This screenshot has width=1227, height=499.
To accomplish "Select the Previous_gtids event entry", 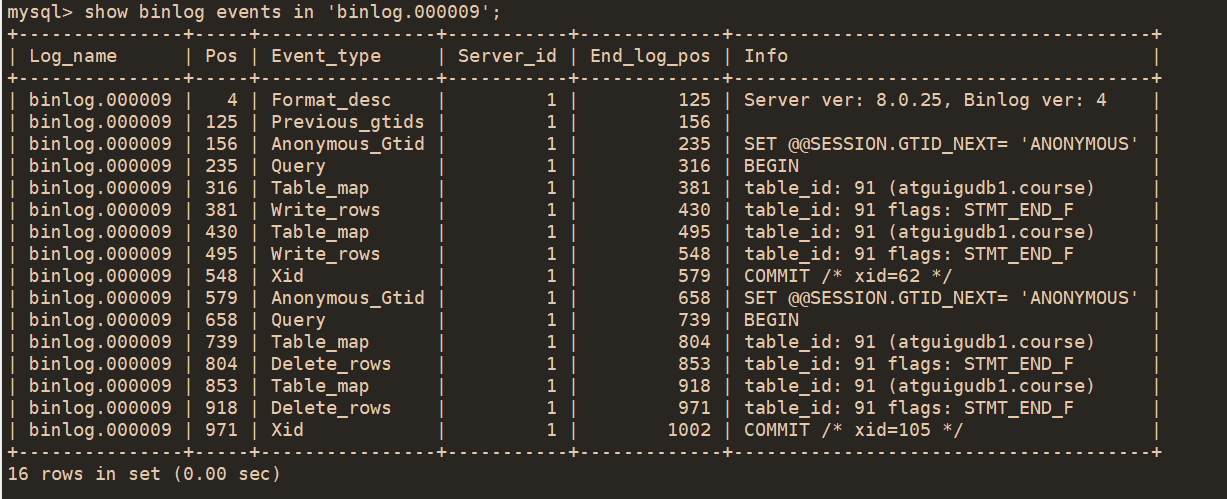I will click(x=347, y=122).
